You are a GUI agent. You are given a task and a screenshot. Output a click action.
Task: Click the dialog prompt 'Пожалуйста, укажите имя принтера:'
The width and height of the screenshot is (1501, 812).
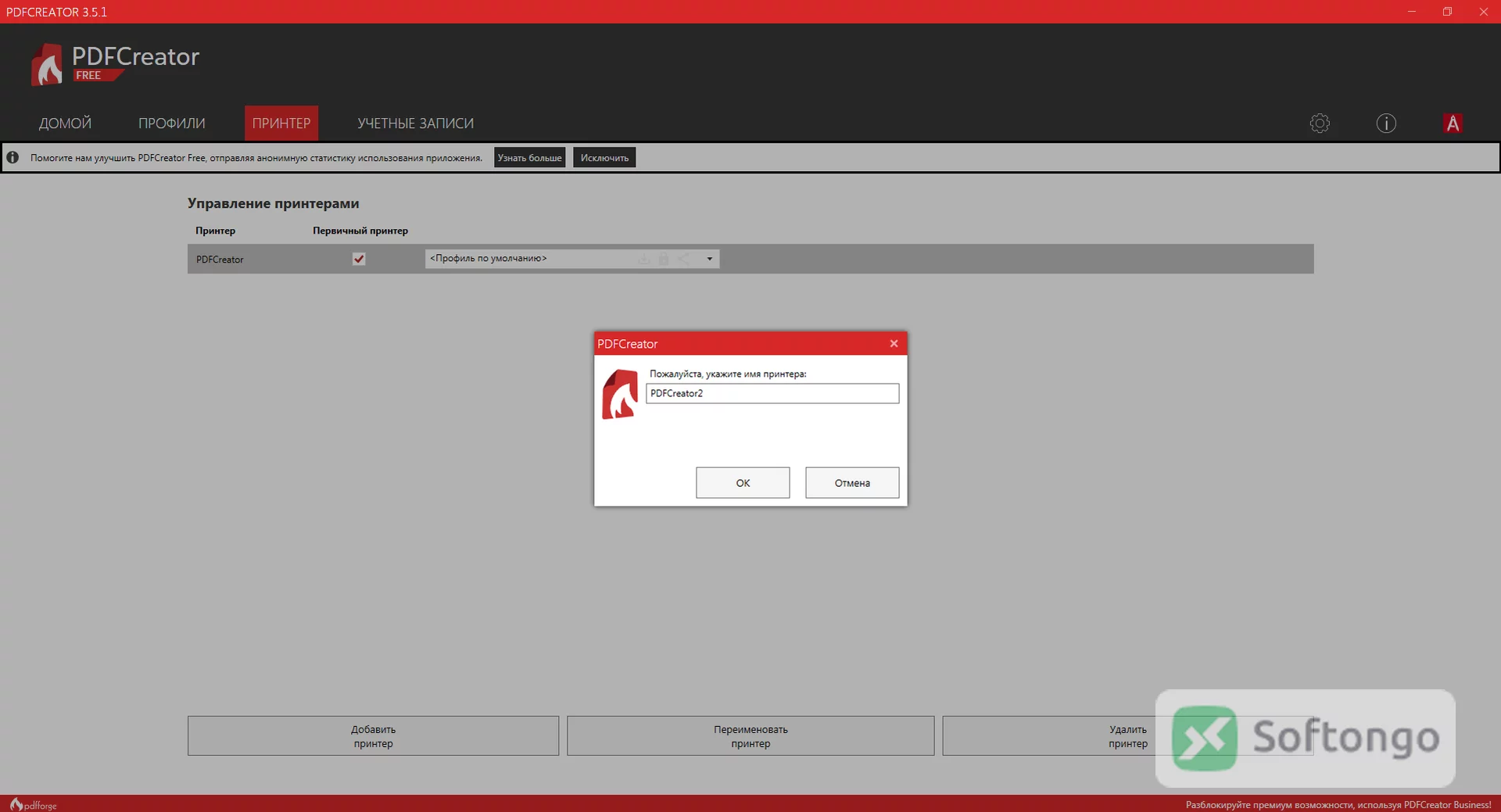tap(728, 374)
